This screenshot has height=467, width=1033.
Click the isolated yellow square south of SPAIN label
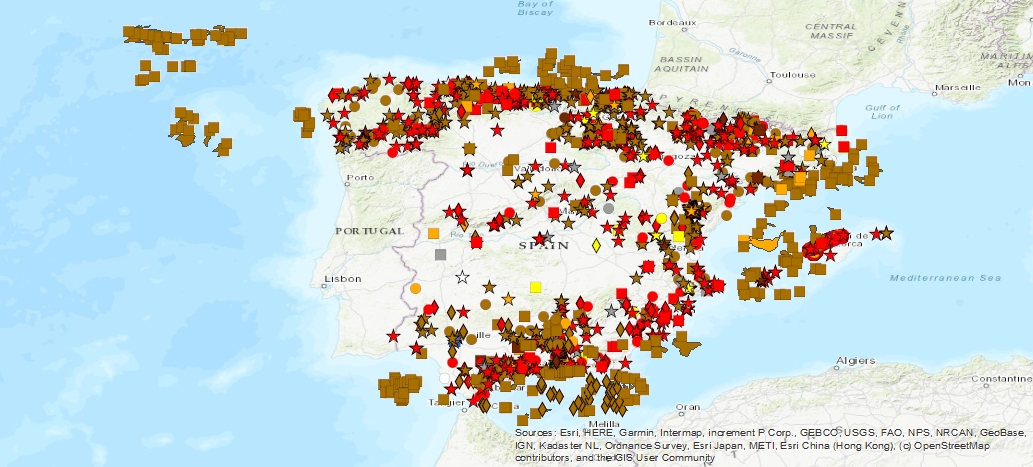(x=535, y=287)
